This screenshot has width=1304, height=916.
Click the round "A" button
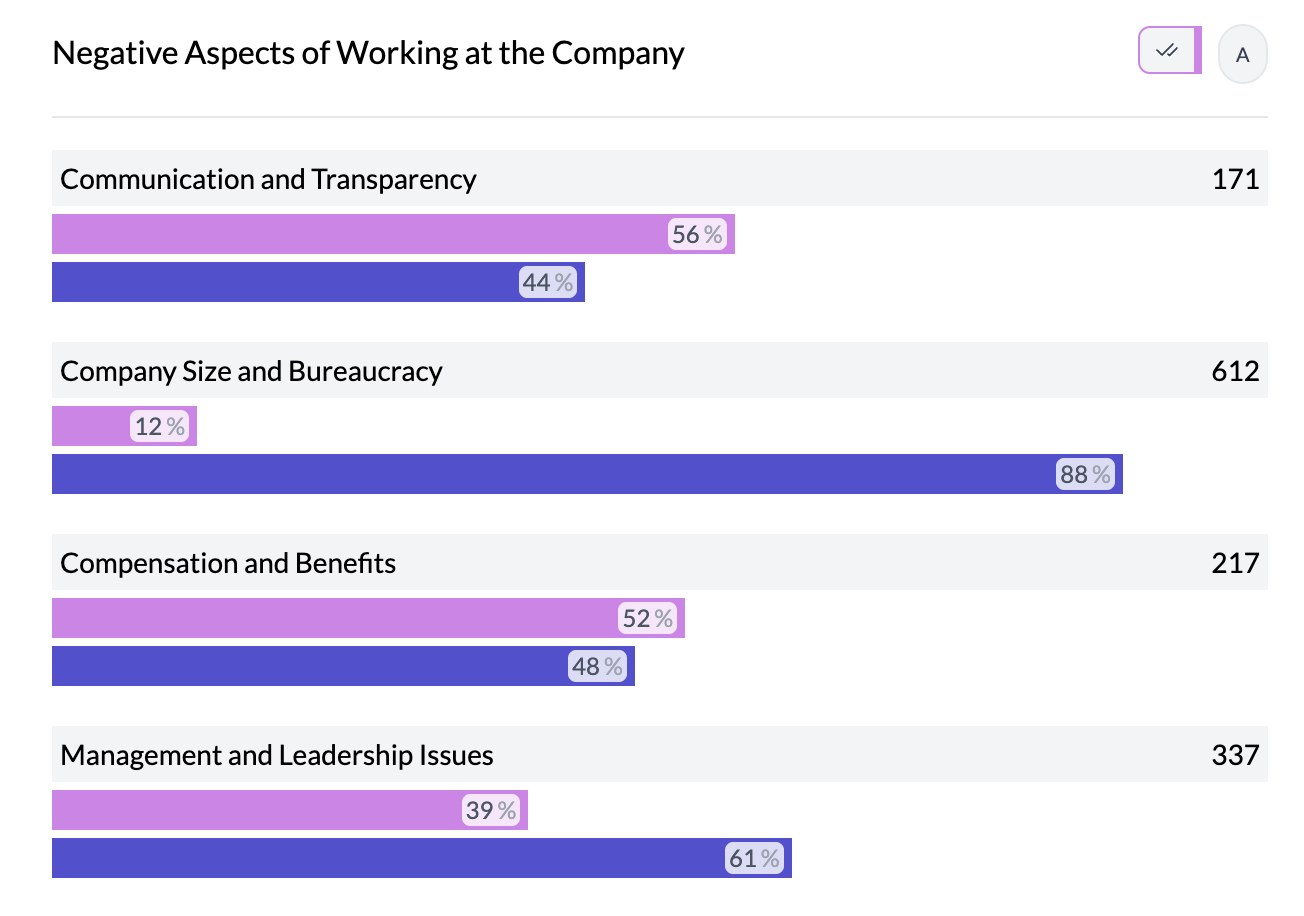pos(1242,55)
